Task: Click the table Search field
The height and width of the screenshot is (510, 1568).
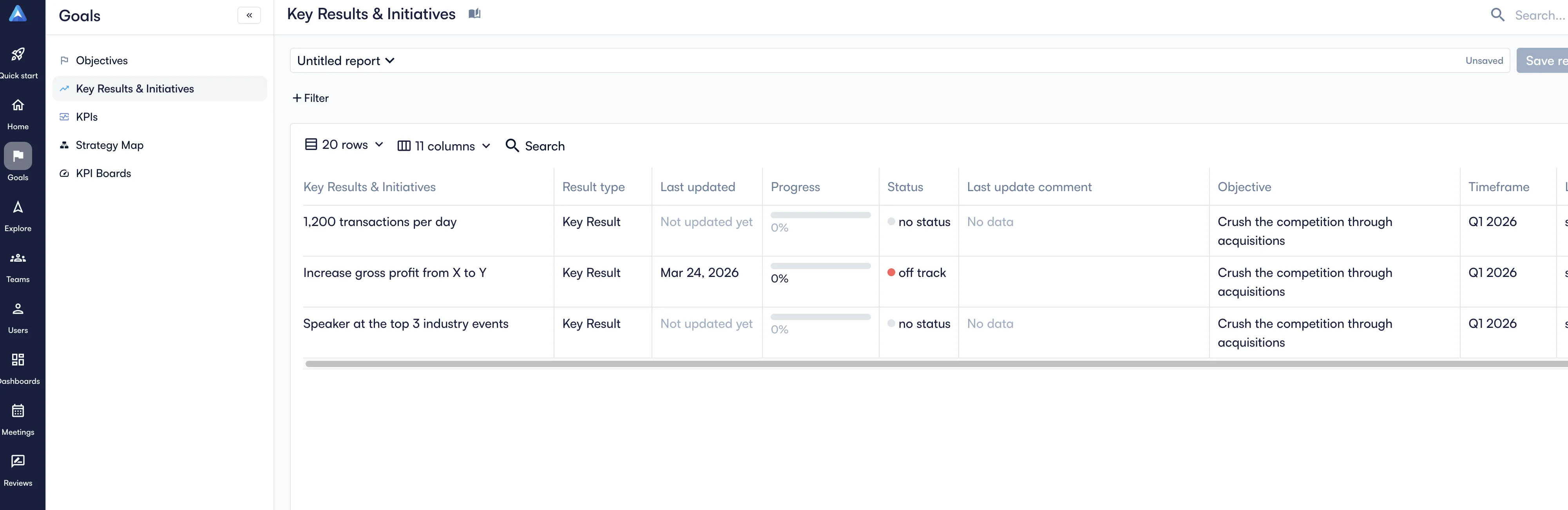Action: (x=536, y=146)
